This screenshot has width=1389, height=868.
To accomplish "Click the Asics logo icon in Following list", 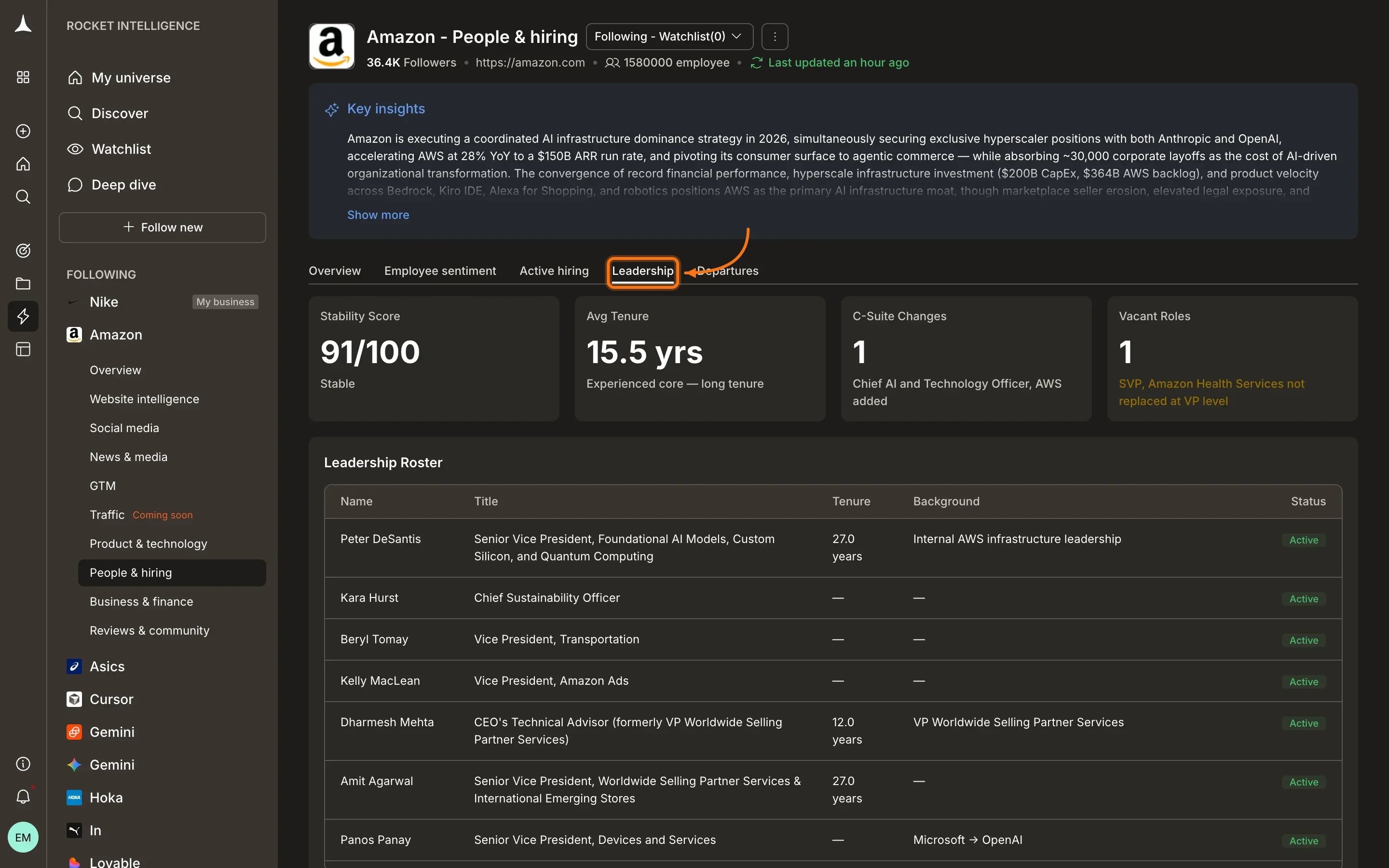I will pos(74,666).
